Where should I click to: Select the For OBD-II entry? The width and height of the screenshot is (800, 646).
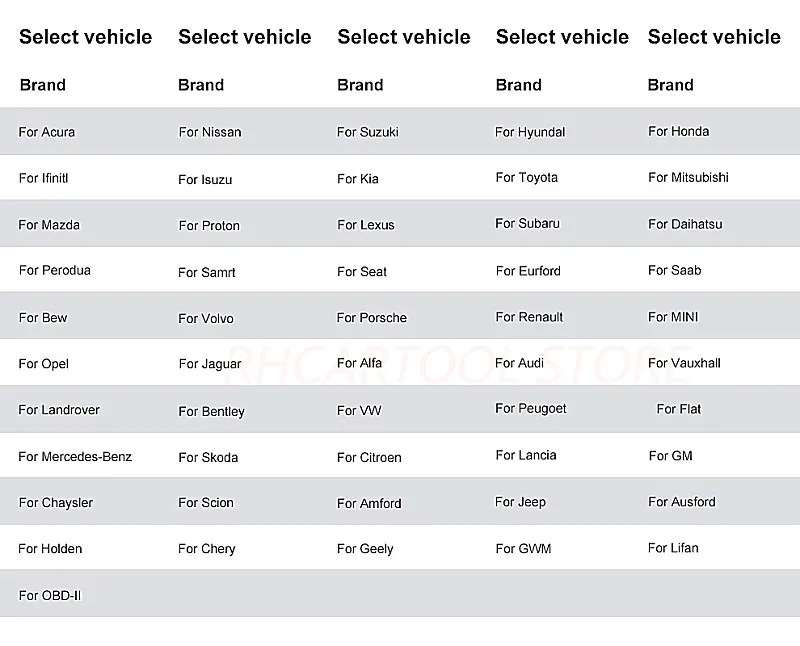50,596
